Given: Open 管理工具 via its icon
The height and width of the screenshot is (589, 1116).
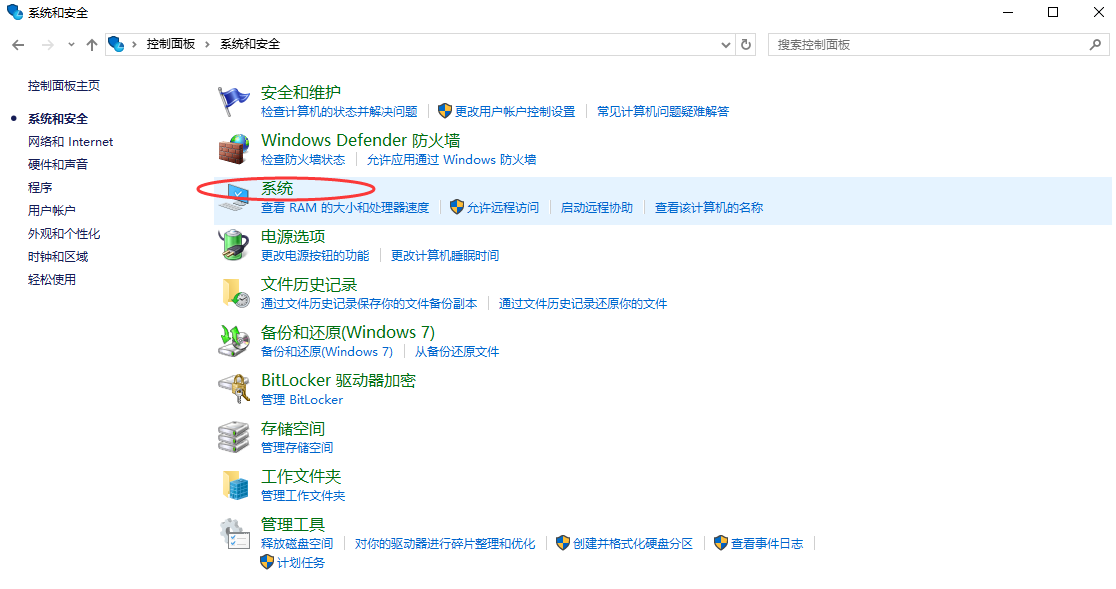Looking at the screenshot, I should click(232, 533).
